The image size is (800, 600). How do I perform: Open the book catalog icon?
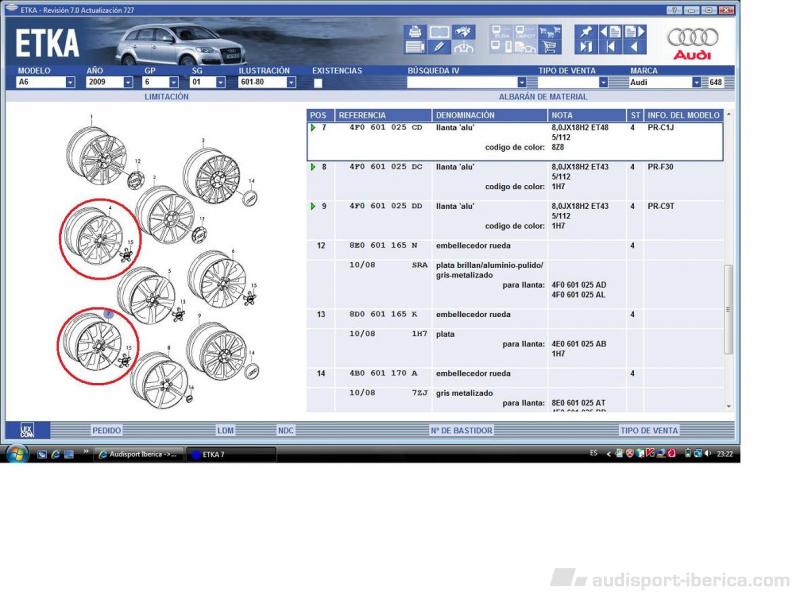coord(439,32)
